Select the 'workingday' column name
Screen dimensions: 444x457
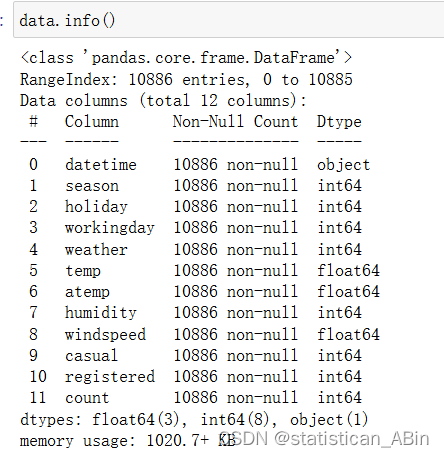110,228
